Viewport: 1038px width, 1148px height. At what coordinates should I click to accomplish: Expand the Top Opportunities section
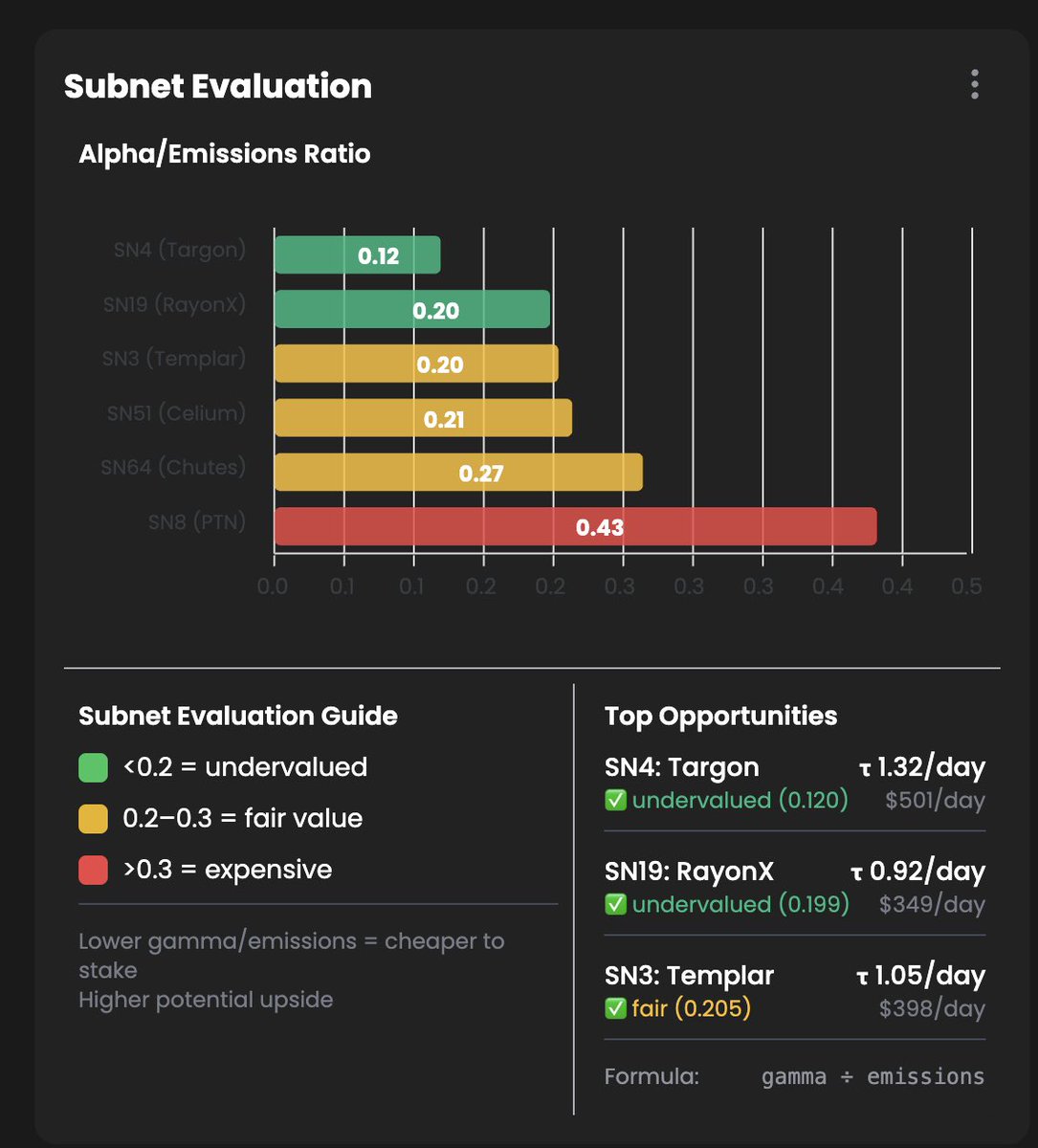[x=720, y=716]
